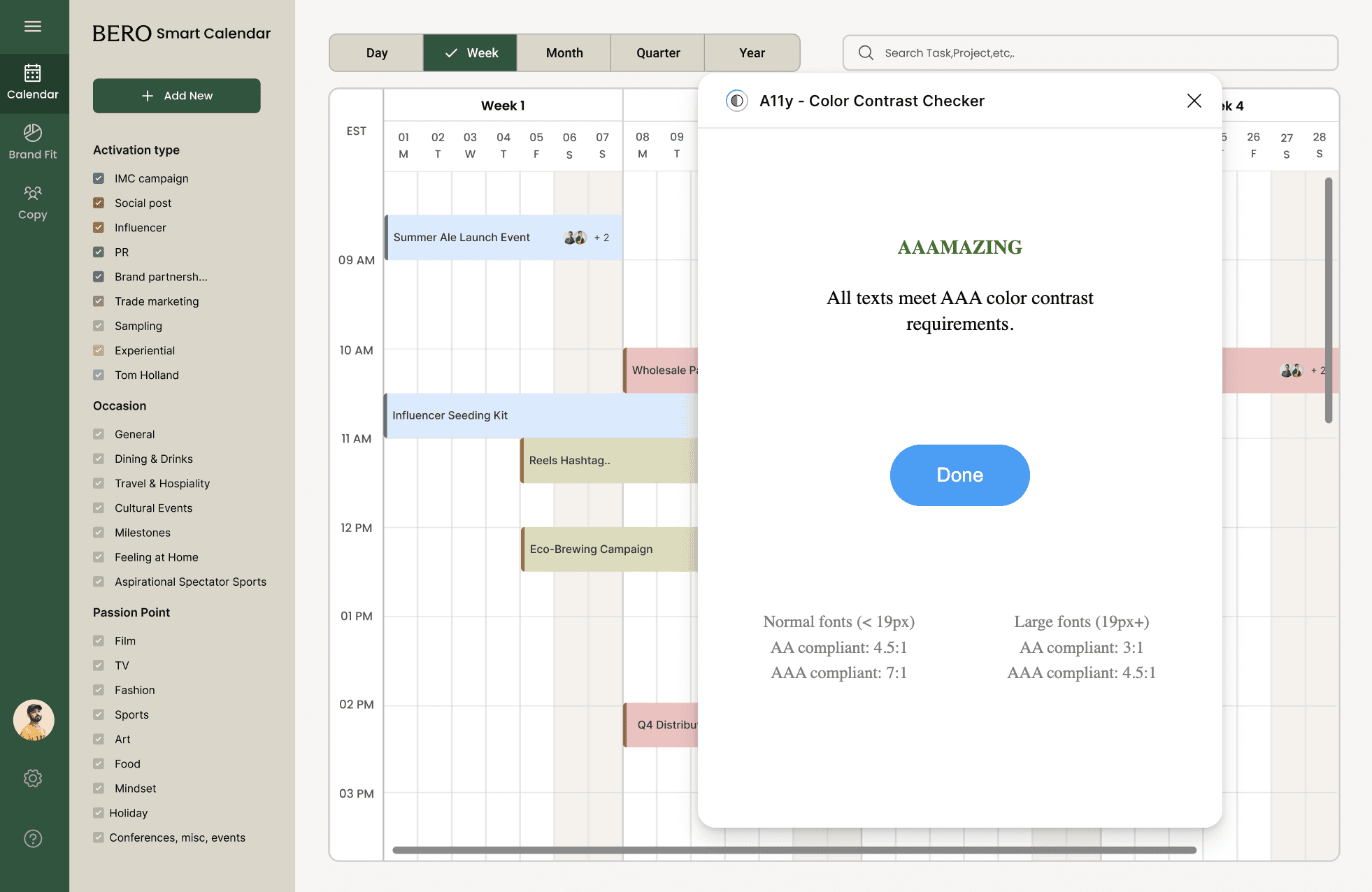1372x892 pixels.
Task: Open the settings gear icon
Action: coord(33,778)
